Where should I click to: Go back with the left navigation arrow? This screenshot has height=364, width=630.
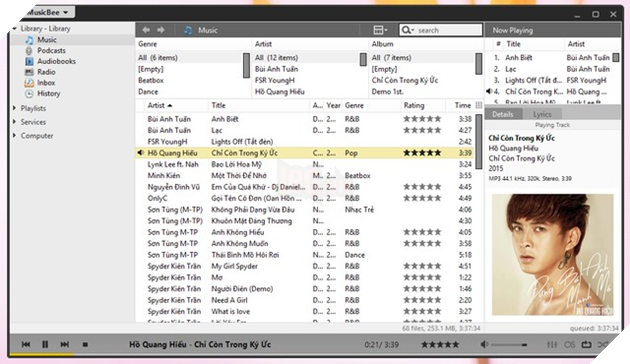click(x=146, y=30)
